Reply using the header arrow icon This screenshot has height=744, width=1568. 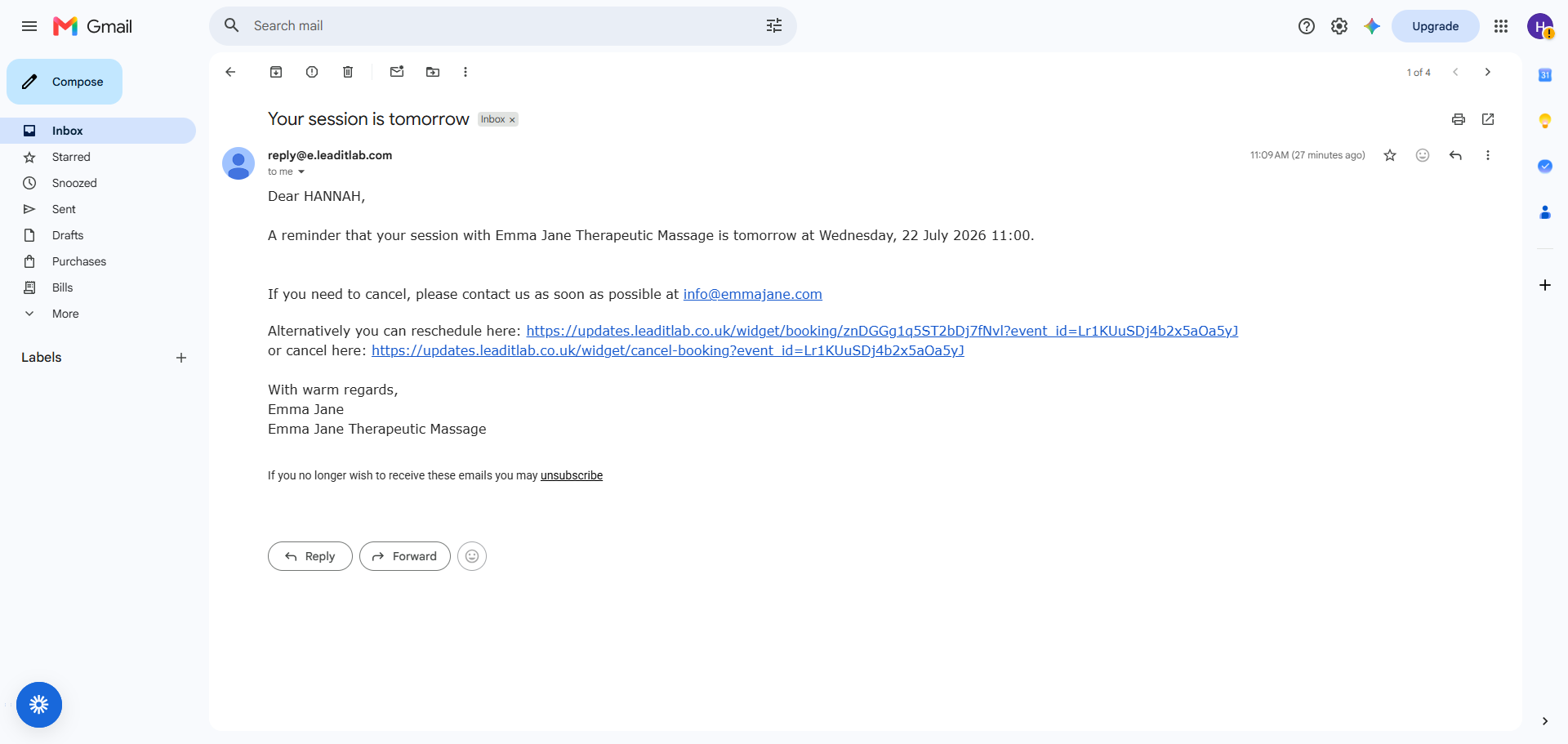tap(1455, 155)
